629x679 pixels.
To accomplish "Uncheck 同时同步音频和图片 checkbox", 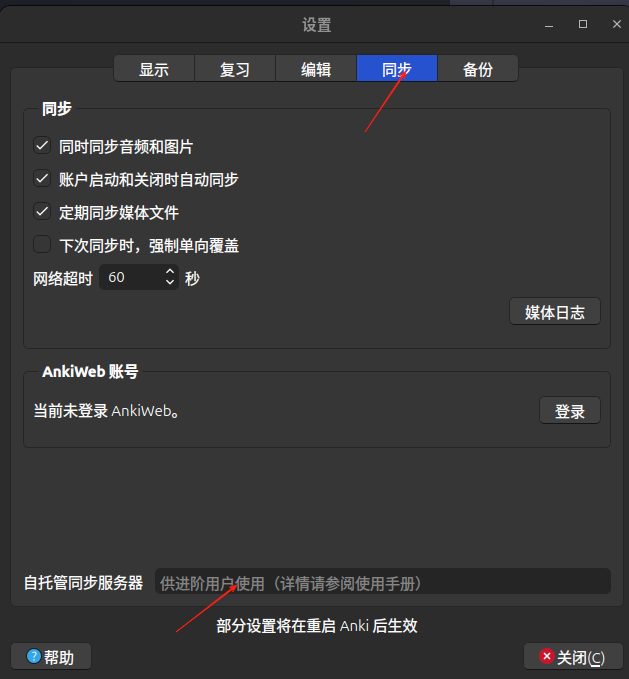I will point(42,146).
